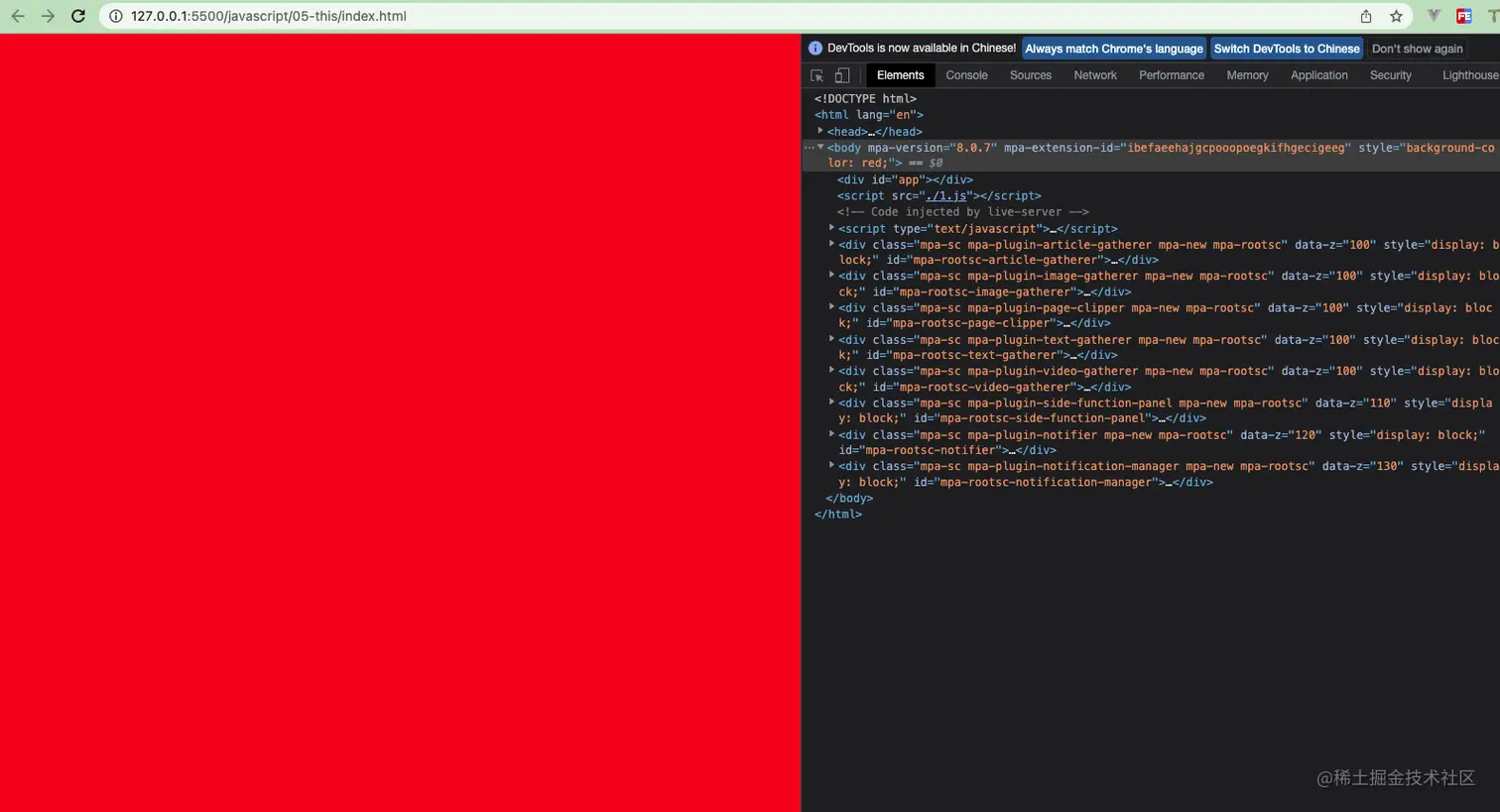Click Switch DevTools to Chinese
This screenshot has height=812, width=1500.
[1287, 49]
